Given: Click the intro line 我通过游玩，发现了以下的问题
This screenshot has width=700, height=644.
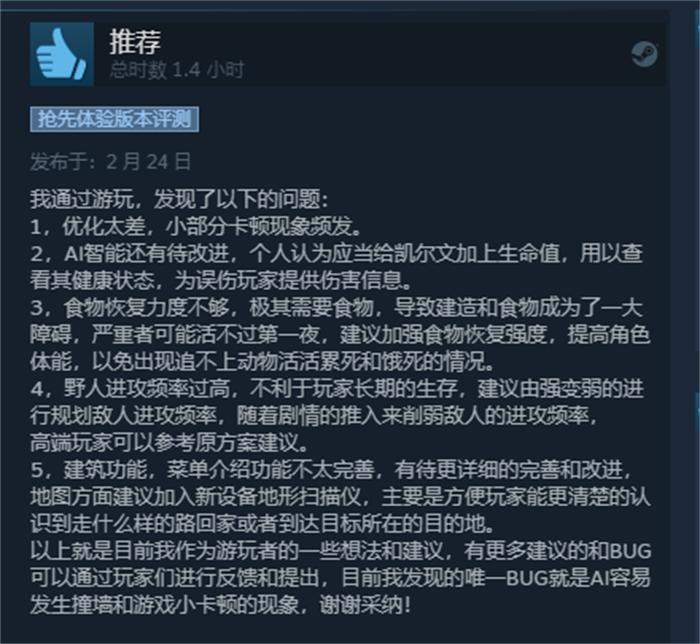Looking at the screenshot, I should point(179,199).
